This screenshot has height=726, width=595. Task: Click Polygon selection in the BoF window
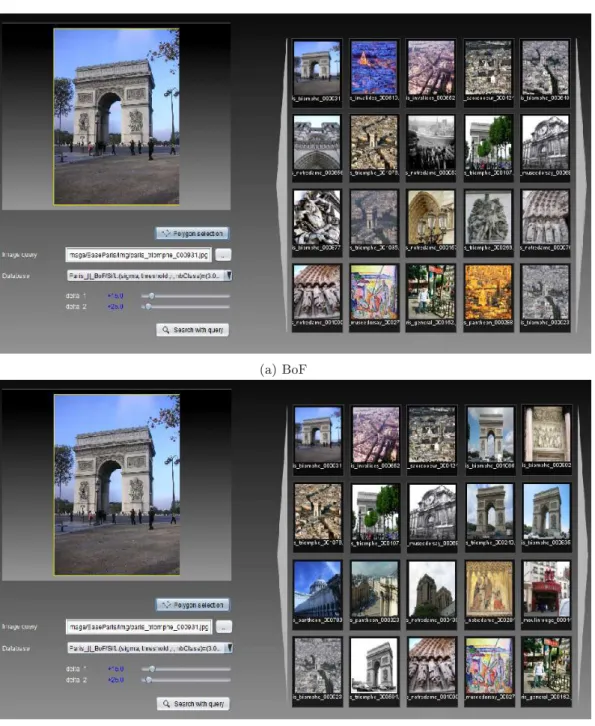pos(192,233)
